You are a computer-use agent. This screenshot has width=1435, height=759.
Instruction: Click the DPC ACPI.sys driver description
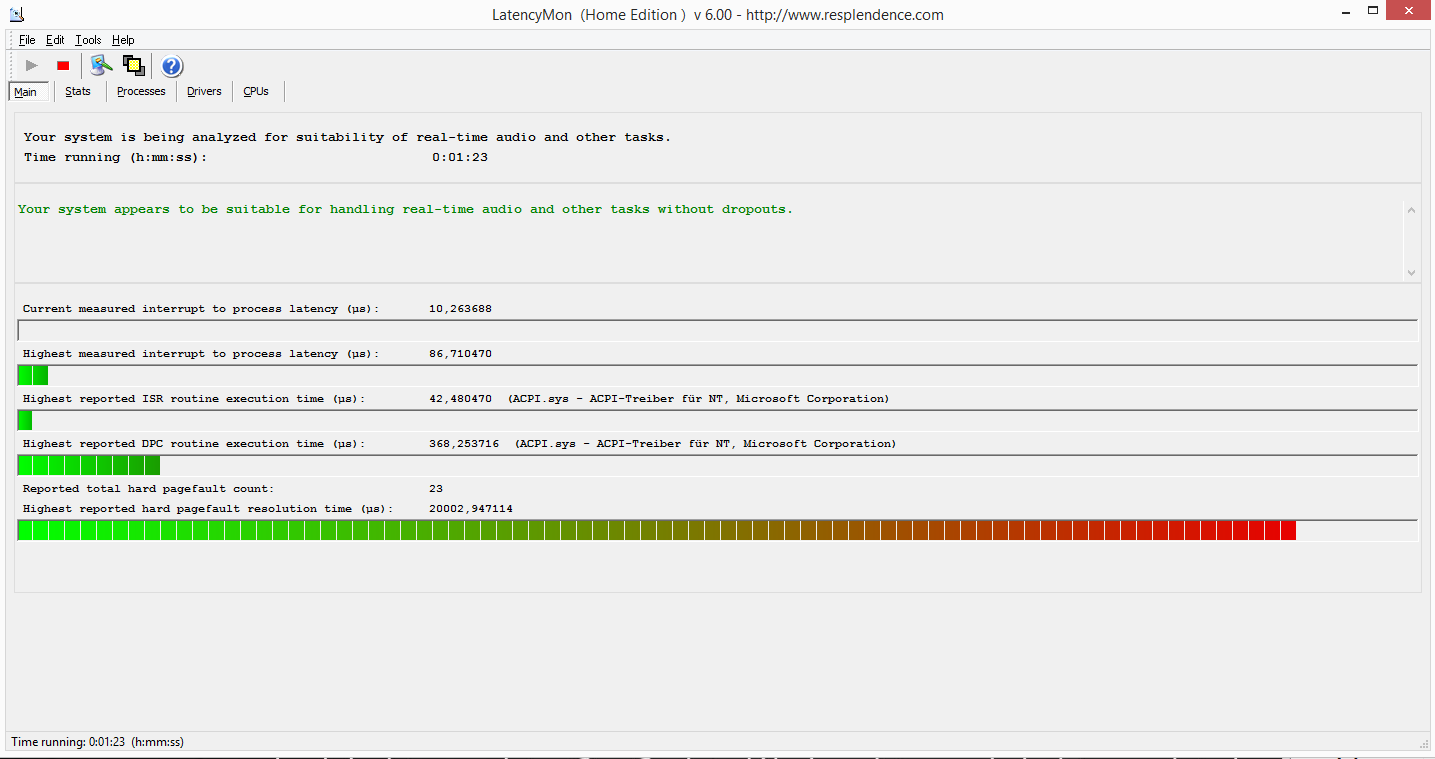coord(706,444)
